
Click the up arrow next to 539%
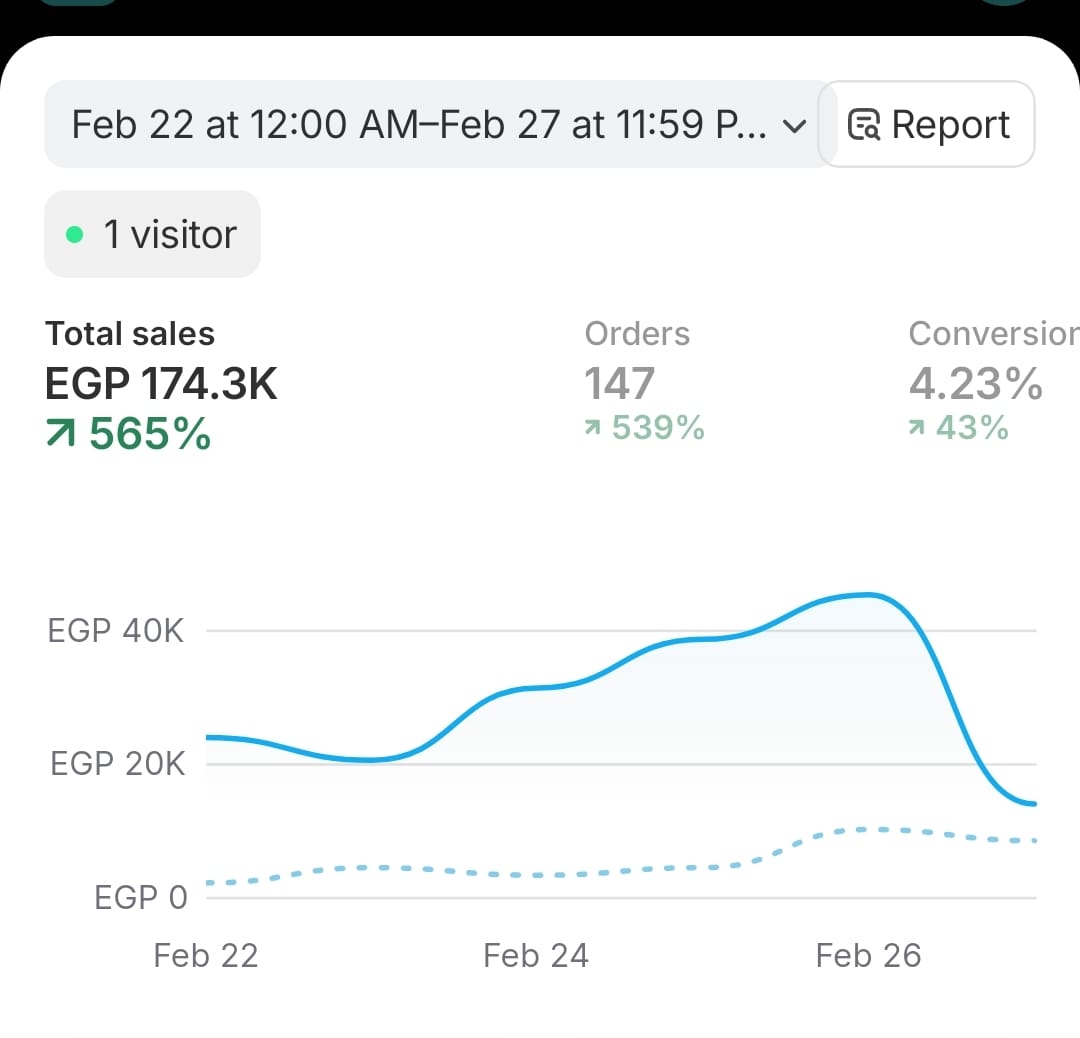(593, 429)
